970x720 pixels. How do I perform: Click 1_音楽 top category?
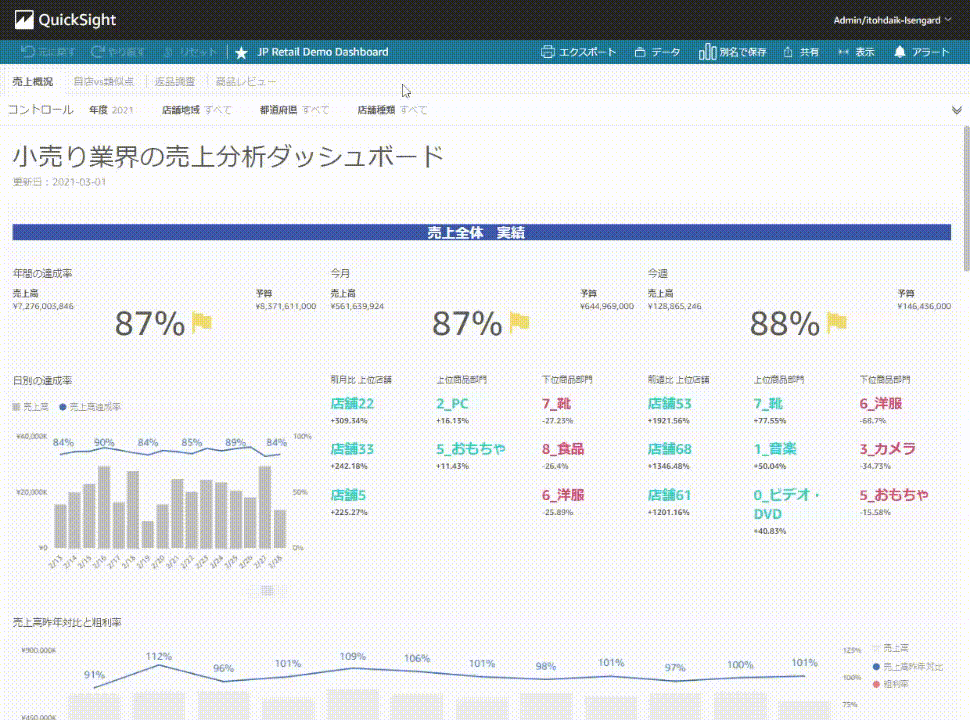tap(775, 449)
